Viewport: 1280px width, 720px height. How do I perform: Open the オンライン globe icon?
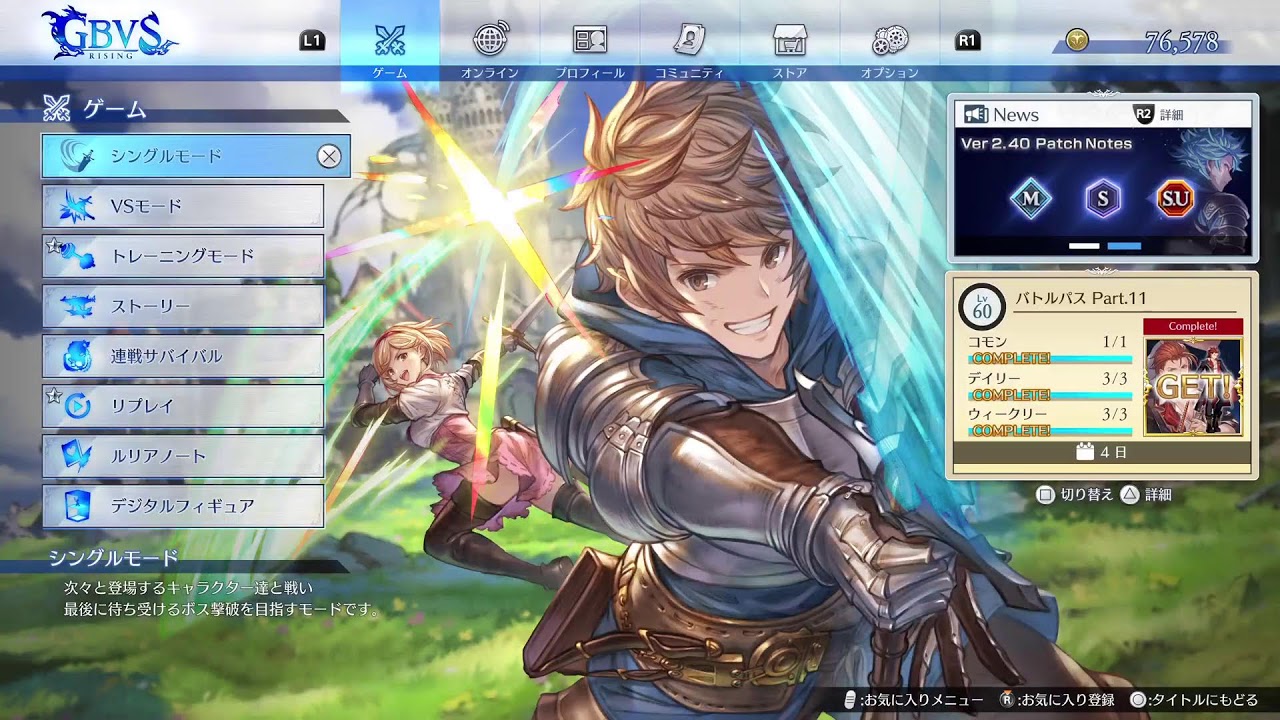click(490, 40)
